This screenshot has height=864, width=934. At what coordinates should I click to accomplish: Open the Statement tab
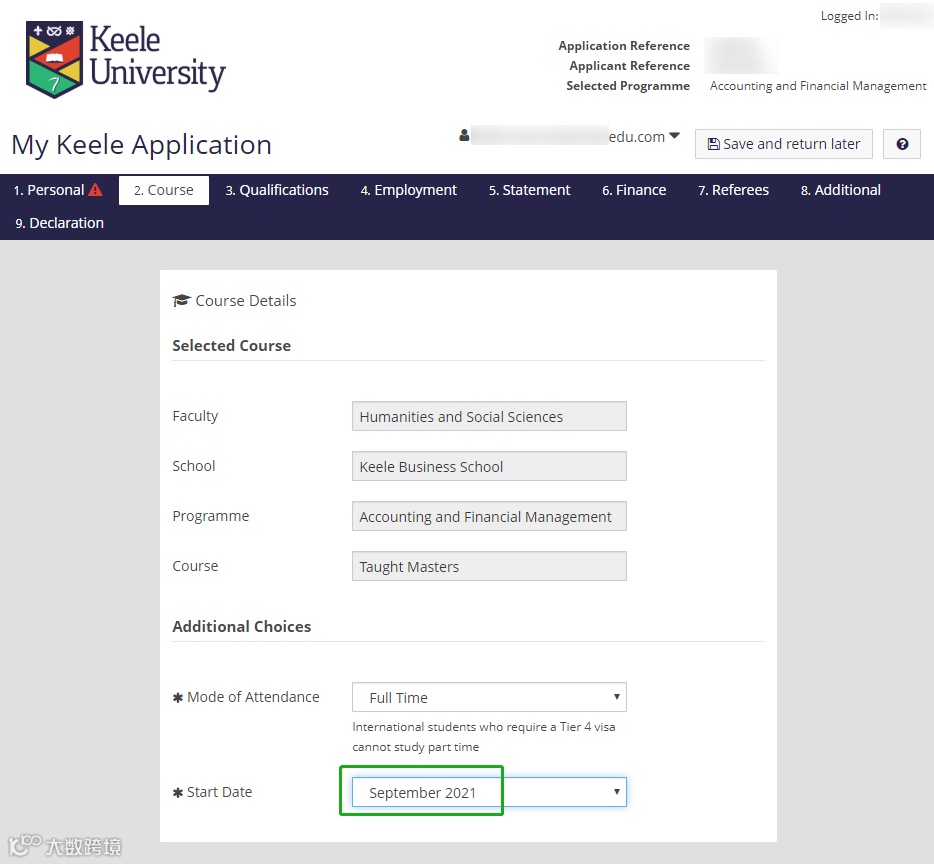click(x=529, y=190)
